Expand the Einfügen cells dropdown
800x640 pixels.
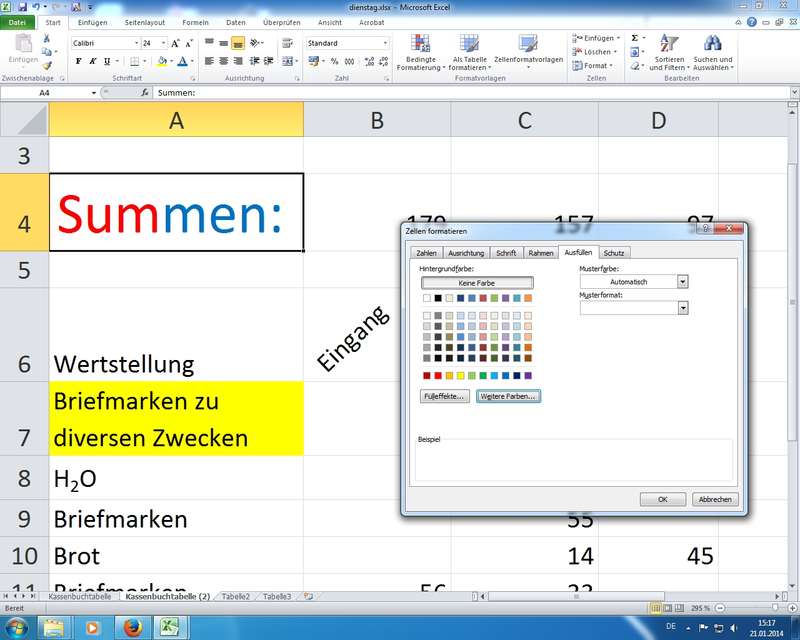tap(618, 38)
